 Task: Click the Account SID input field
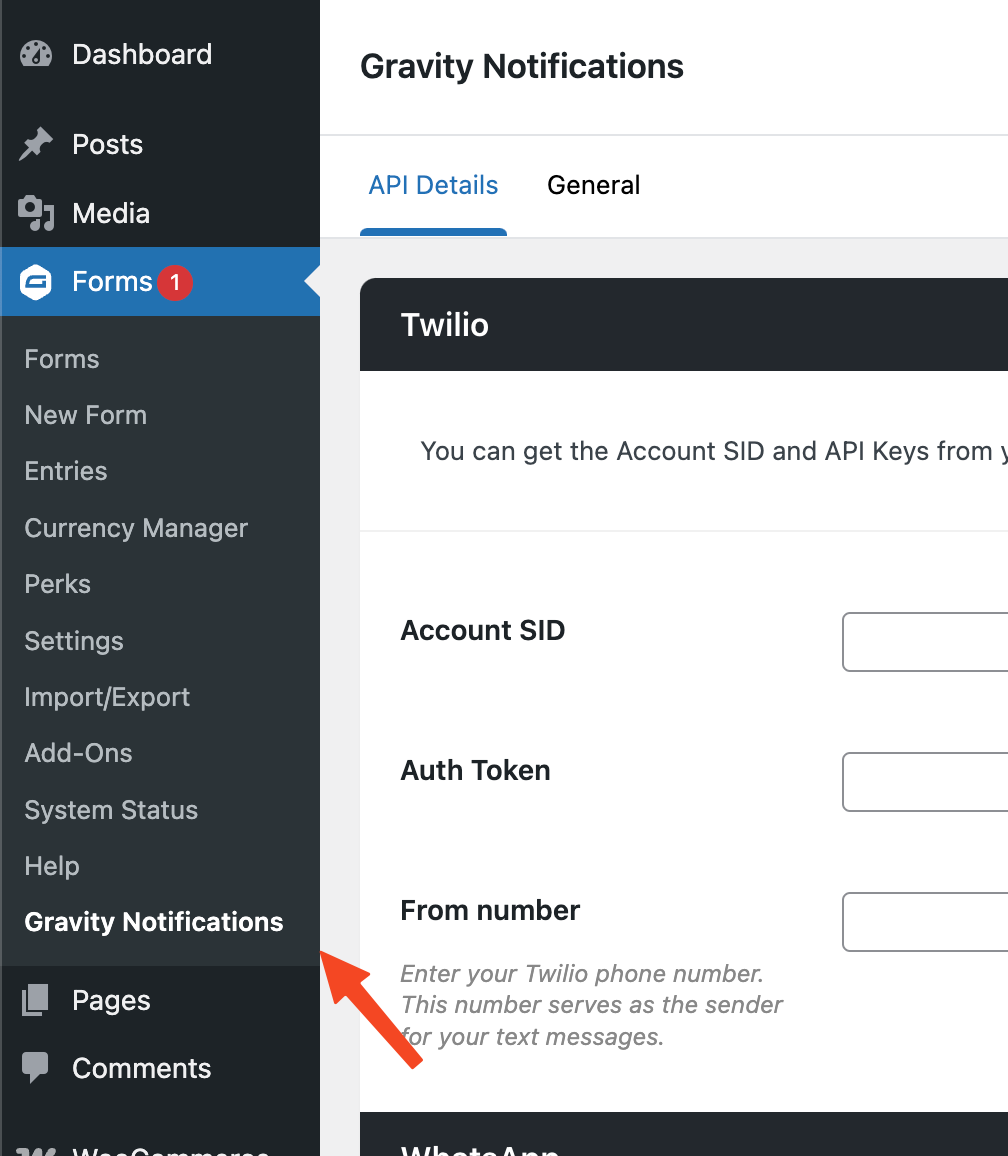(x=925, y=642)
